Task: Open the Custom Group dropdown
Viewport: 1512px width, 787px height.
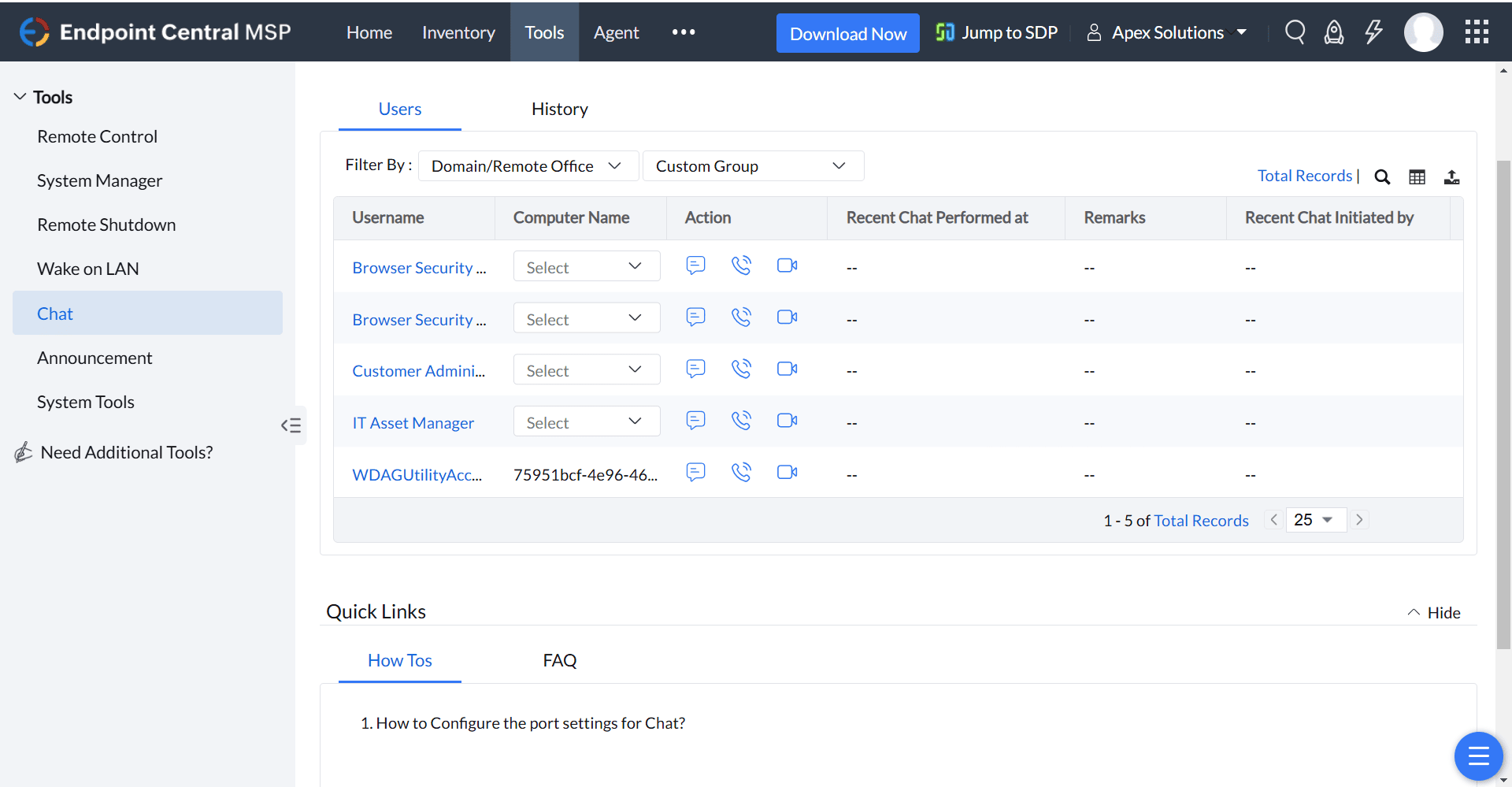Action: point(753,165)
